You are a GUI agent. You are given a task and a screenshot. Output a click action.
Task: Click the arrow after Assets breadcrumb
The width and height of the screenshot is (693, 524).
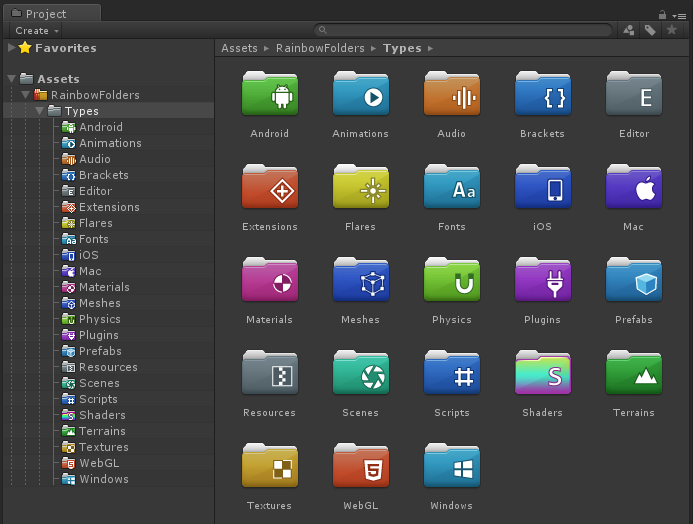pyautogui.click(x=267, y=48)
